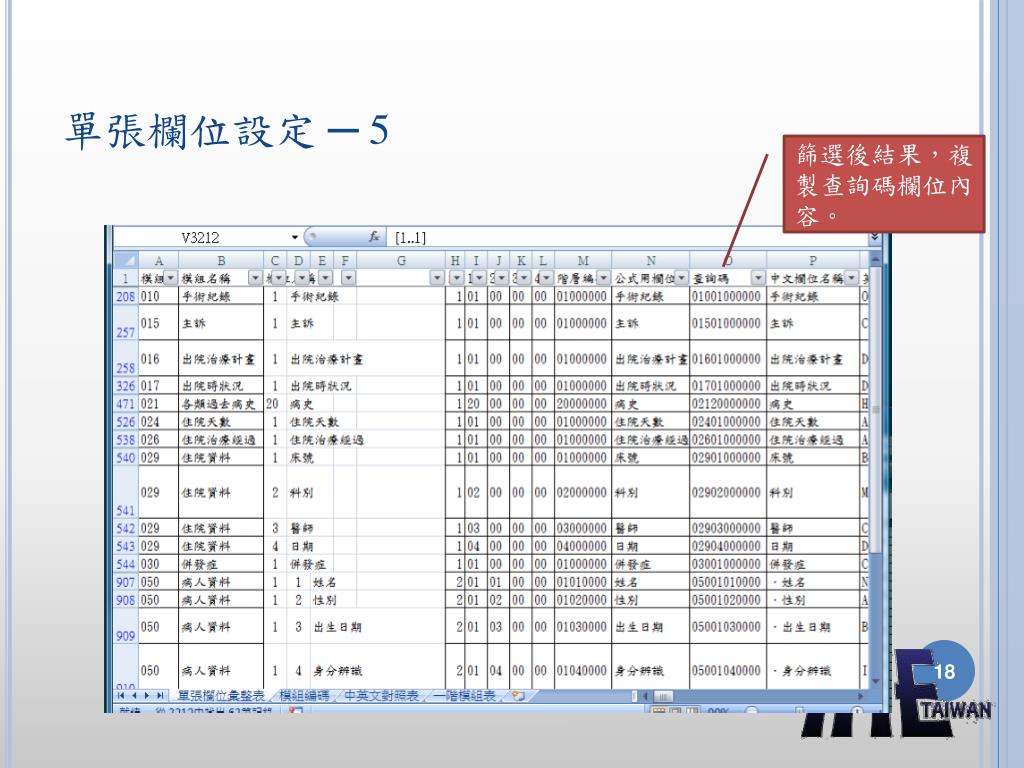Viewport: 1024px width, 768px height.
Task: Click the horizontal scrollbar left arrow
Action: click(x=645, y=696)
